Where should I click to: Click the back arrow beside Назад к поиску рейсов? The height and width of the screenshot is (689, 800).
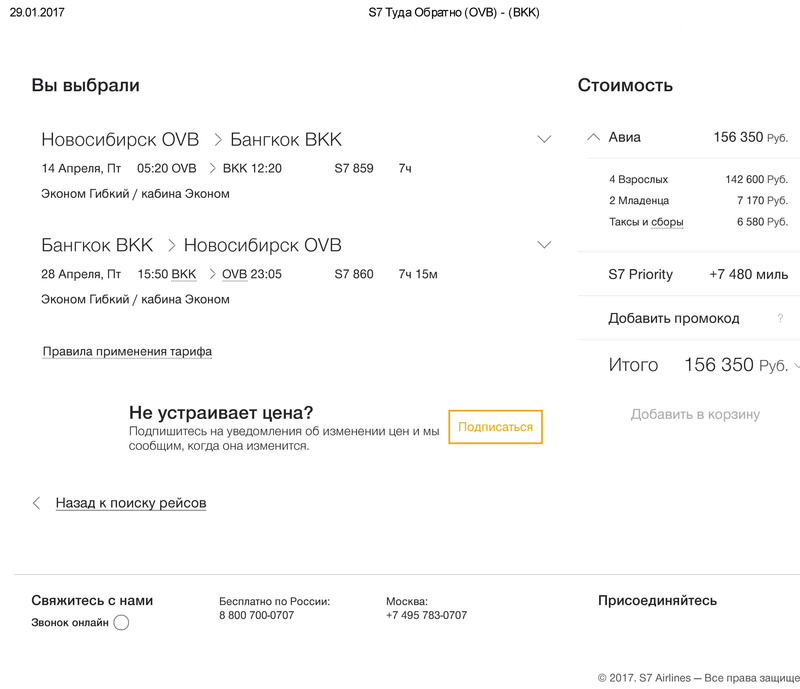click(x=37, y=503)
